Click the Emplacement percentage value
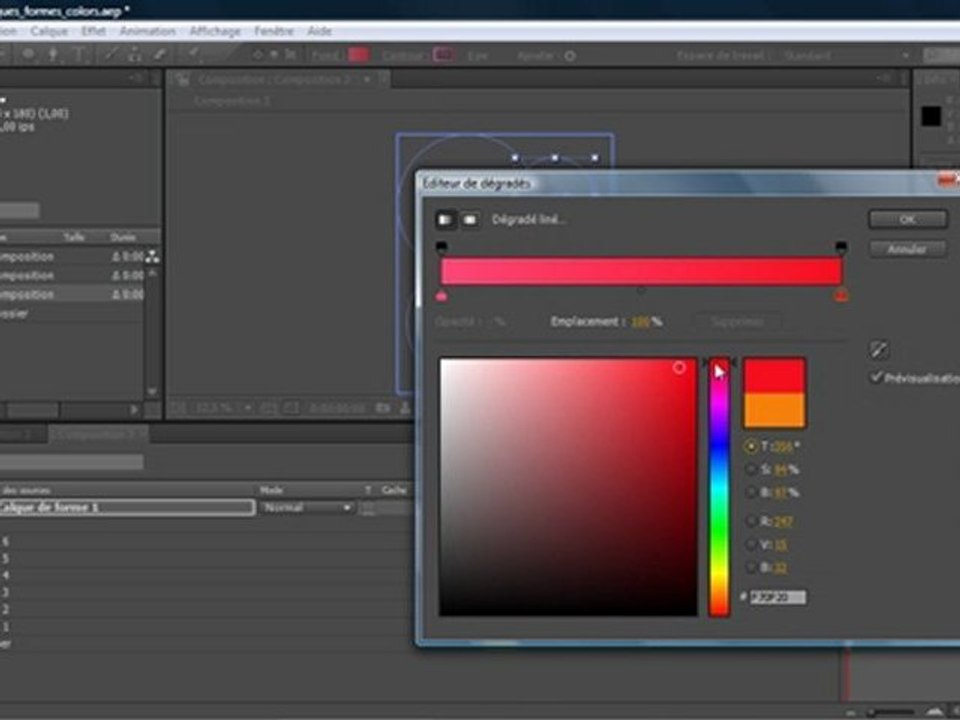 coord(640,321)
